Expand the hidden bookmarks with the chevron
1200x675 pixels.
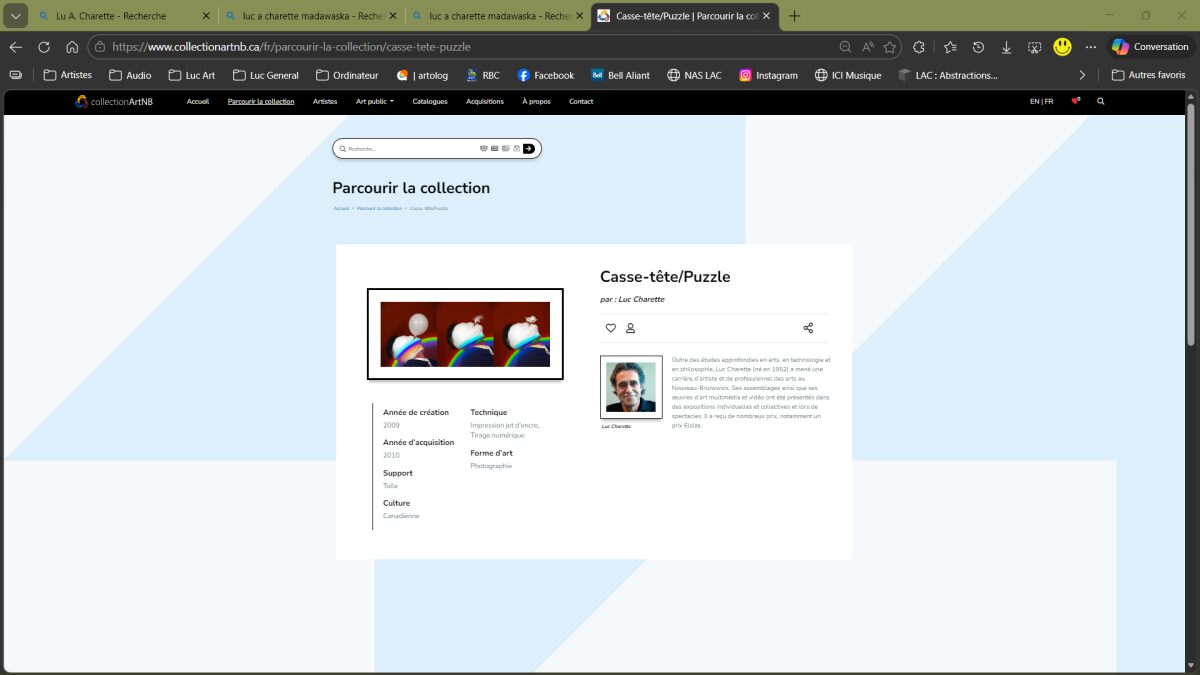coord(1082,74)
